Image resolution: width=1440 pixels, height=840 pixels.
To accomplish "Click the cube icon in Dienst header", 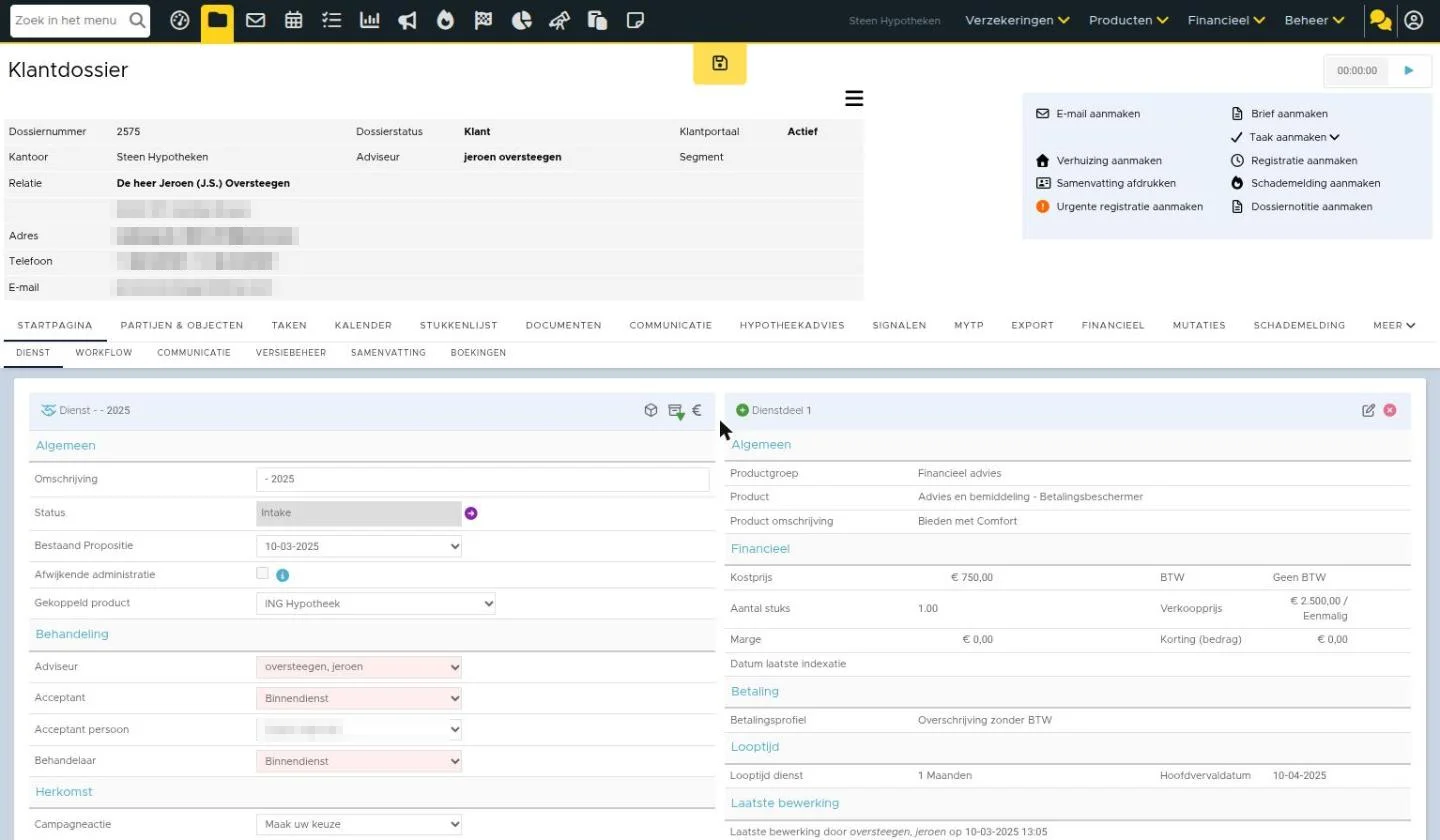I will [x=651, y=410].
